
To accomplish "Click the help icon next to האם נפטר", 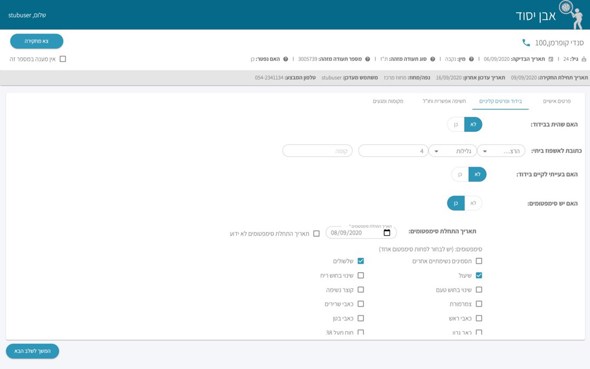I will click(x=286, y=59).
